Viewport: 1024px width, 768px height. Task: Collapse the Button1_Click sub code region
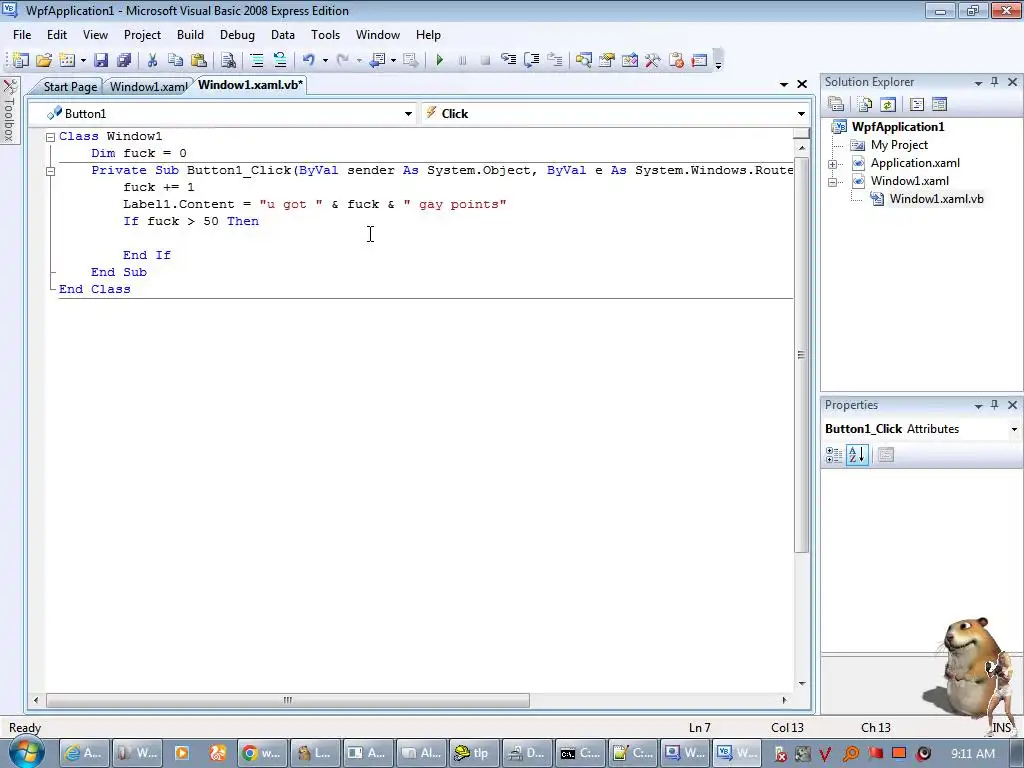50,171
